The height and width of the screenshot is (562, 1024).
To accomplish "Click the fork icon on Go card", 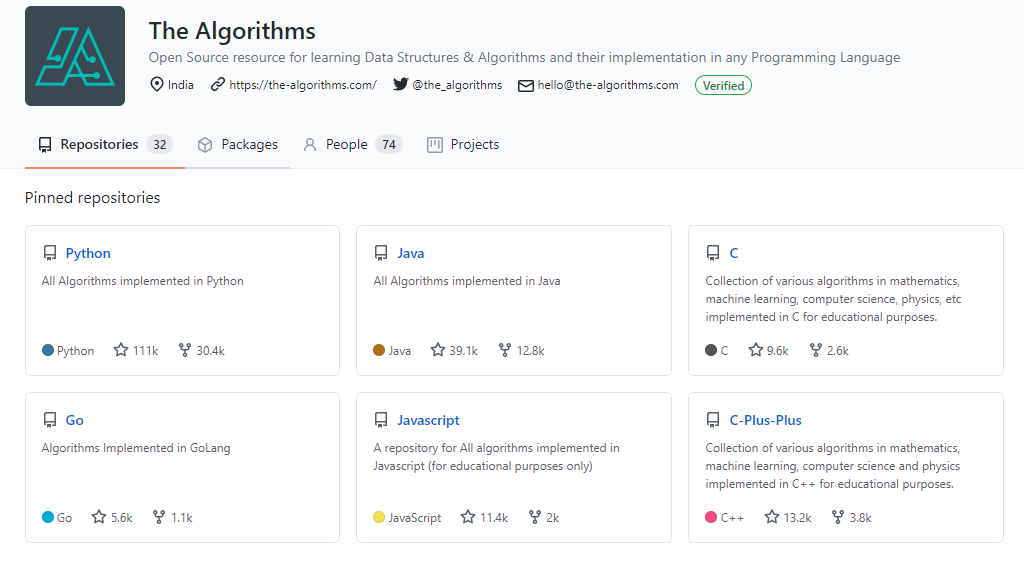I will click(159, 518).
